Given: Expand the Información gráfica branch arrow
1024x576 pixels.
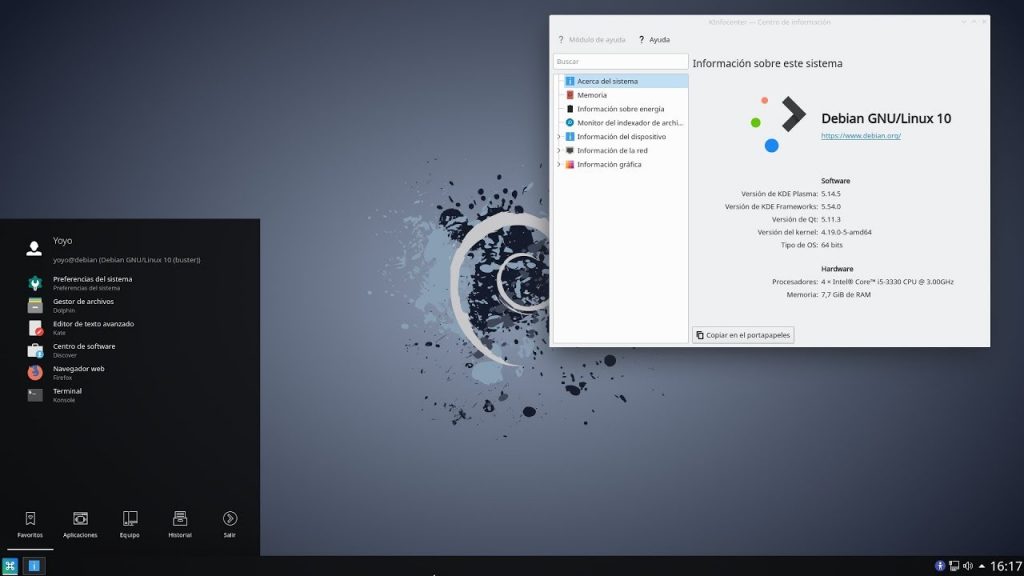Looking at the screenshot, I should [x=559, y=165].
